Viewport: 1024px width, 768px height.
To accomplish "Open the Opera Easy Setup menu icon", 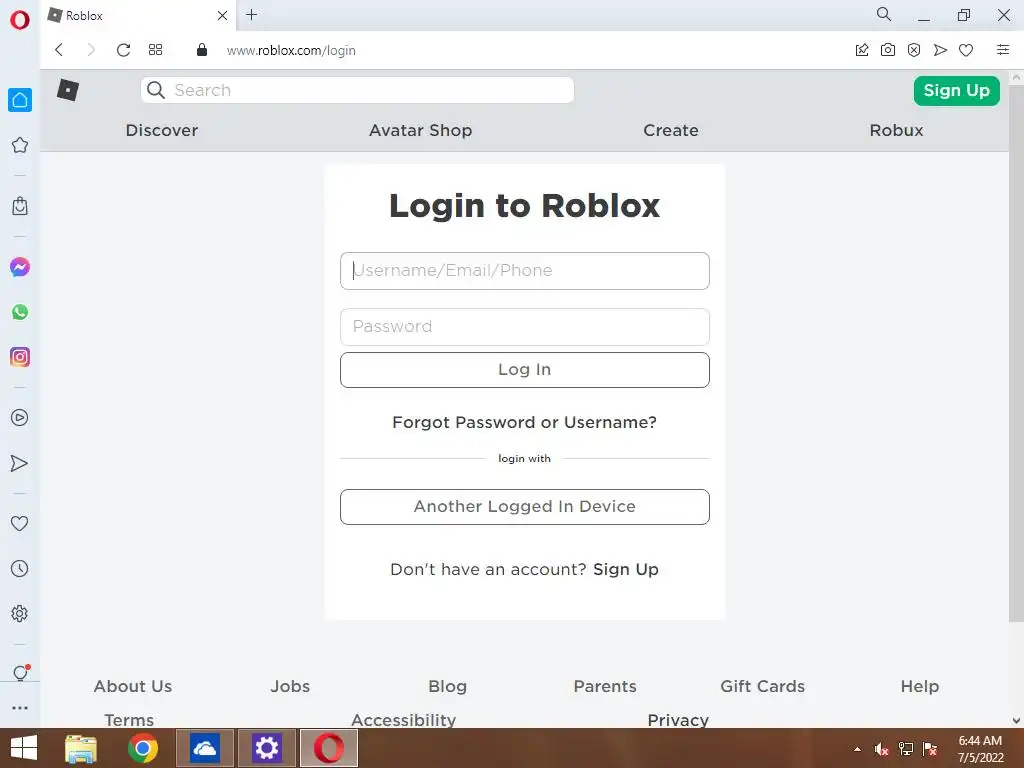I will pyautogui.click(x=1003, y=50).
